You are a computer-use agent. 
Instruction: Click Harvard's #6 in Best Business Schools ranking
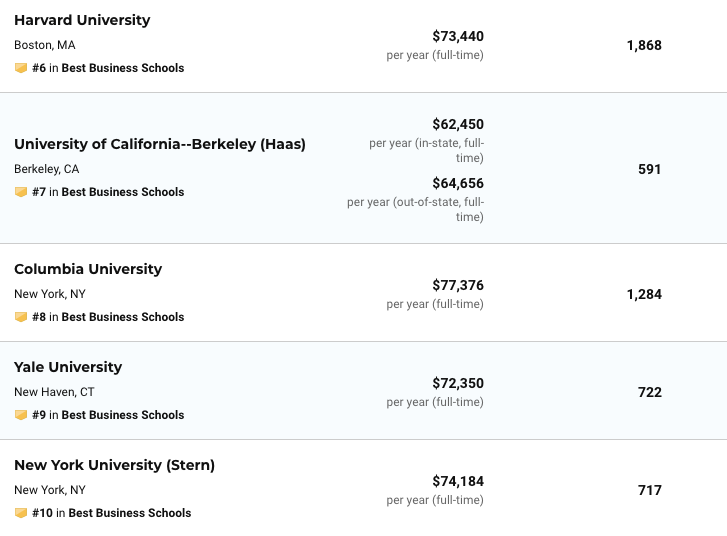(108, 68)
